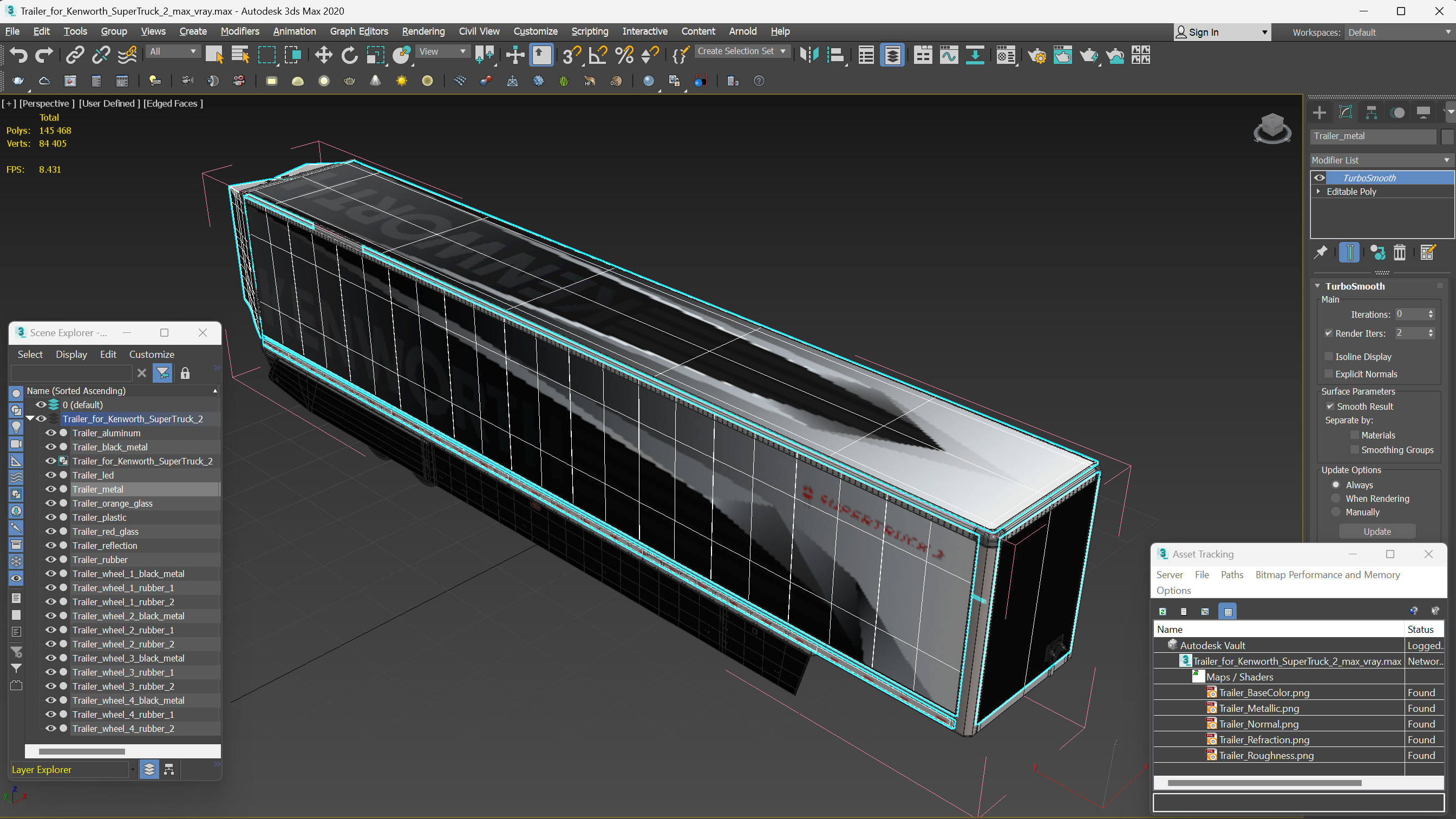This screenshot has width=1456, height=819.
Task: Select the When Rendering update option
Action: (1336, 498)
